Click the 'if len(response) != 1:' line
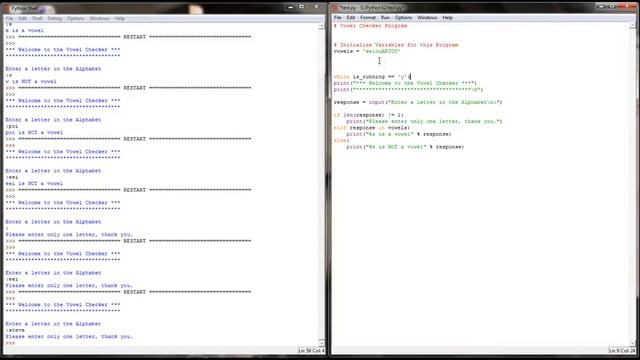Viewport: 640px width, 360px height. [369, 115]
